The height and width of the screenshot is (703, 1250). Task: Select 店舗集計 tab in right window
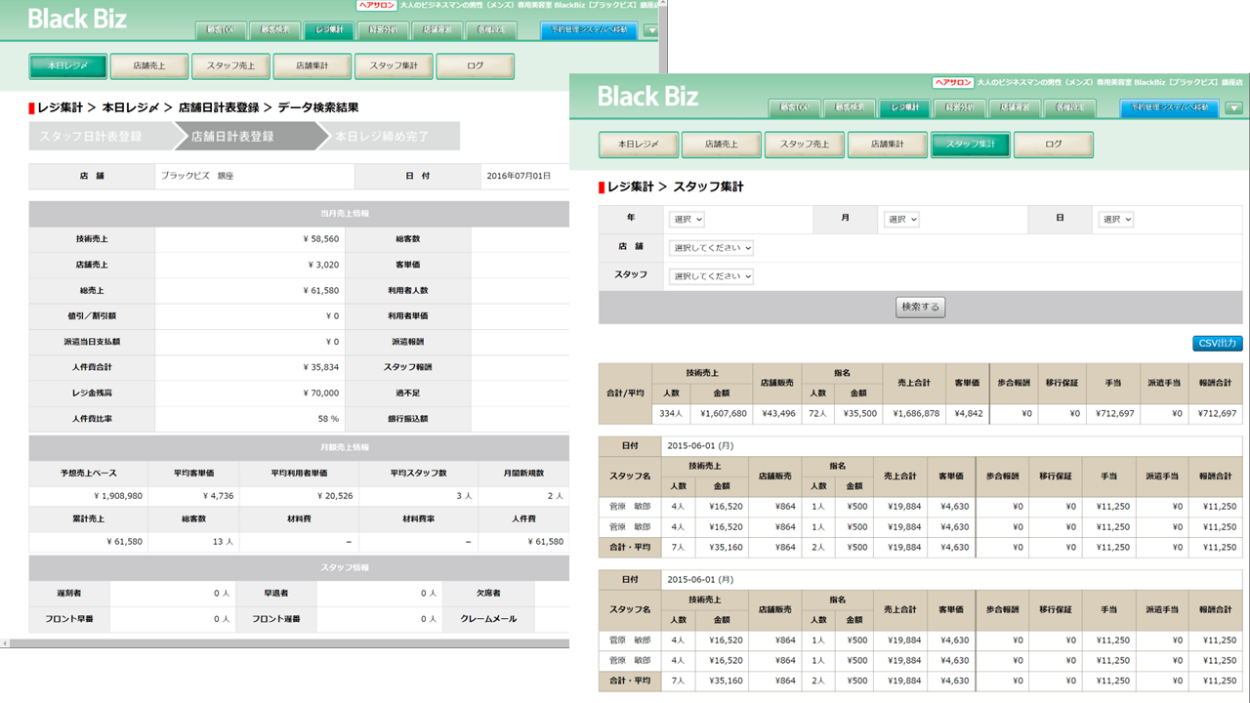(887, 145)
